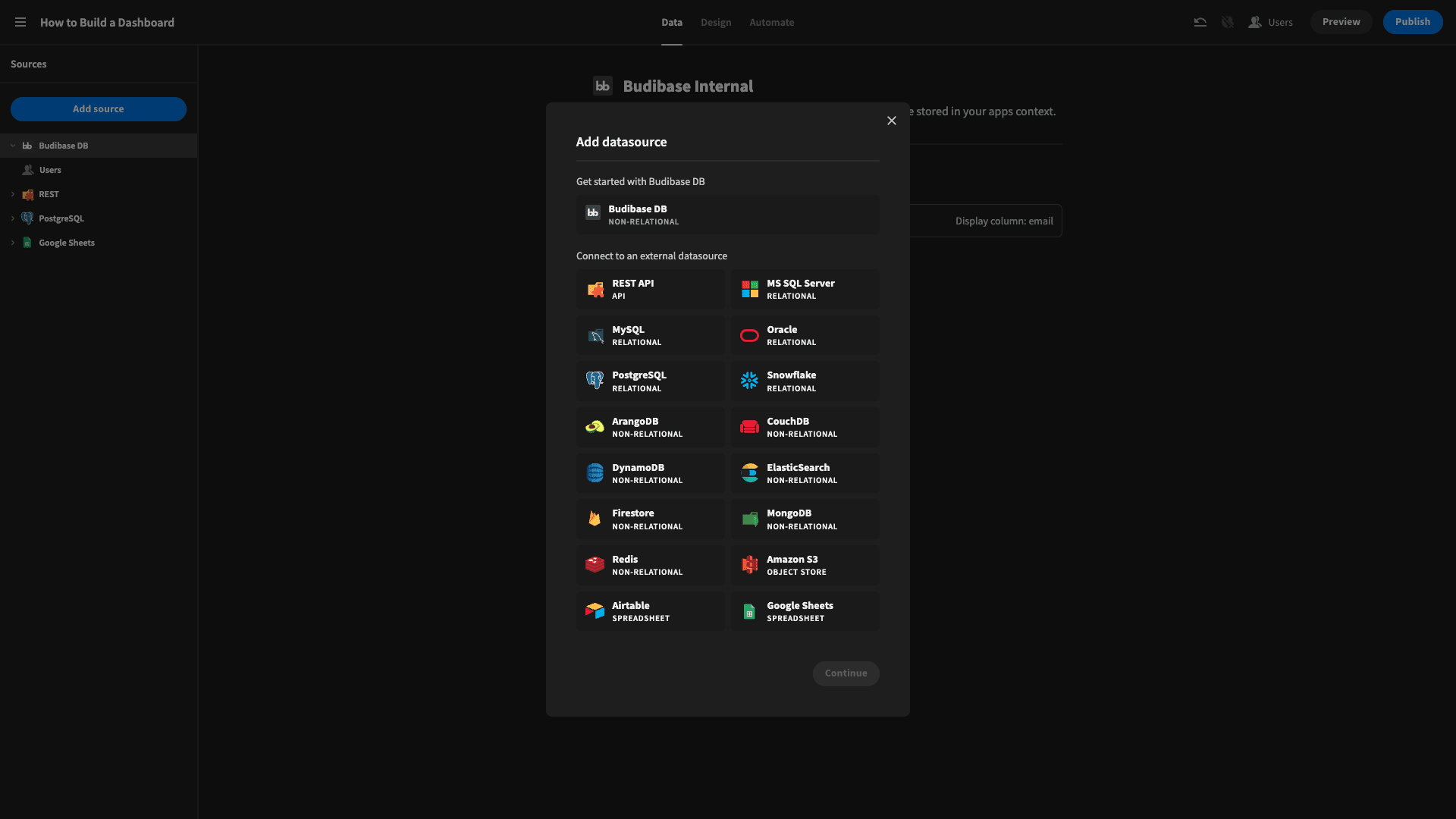Click the Publish button
This screenshot has height=819, width=1456.
pos(1413,22)
